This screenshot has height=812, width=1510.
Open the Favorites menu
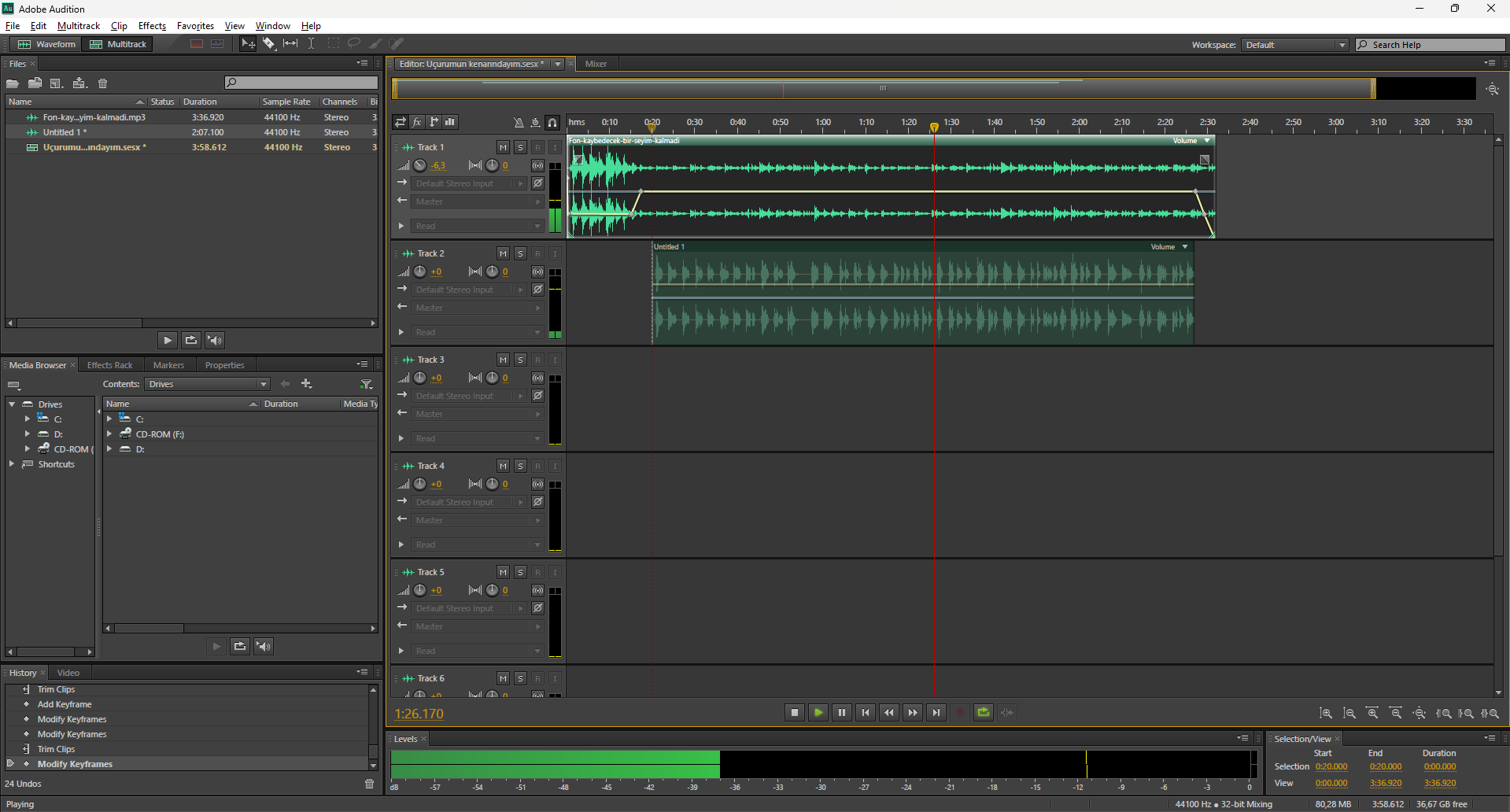tap(195, 26)
